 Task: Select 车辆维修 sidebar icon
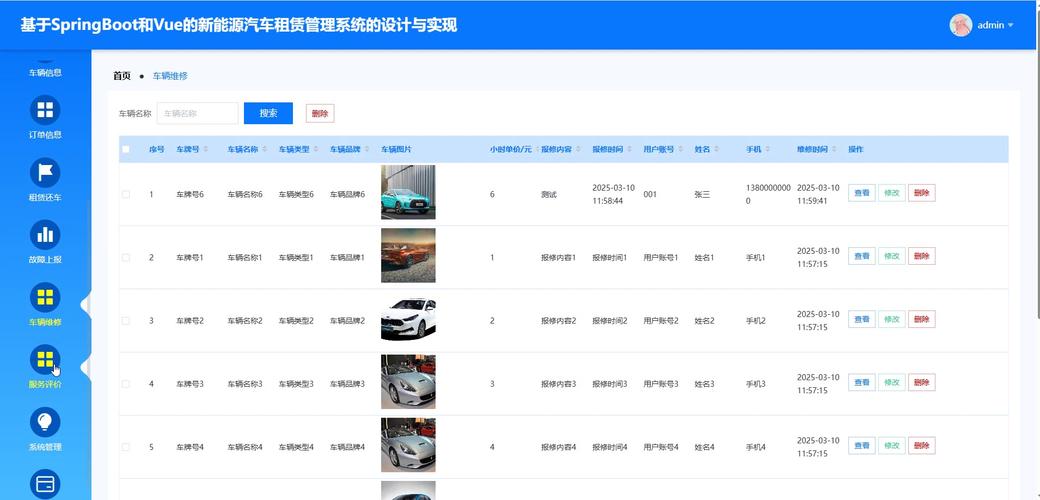coord(45,297)
